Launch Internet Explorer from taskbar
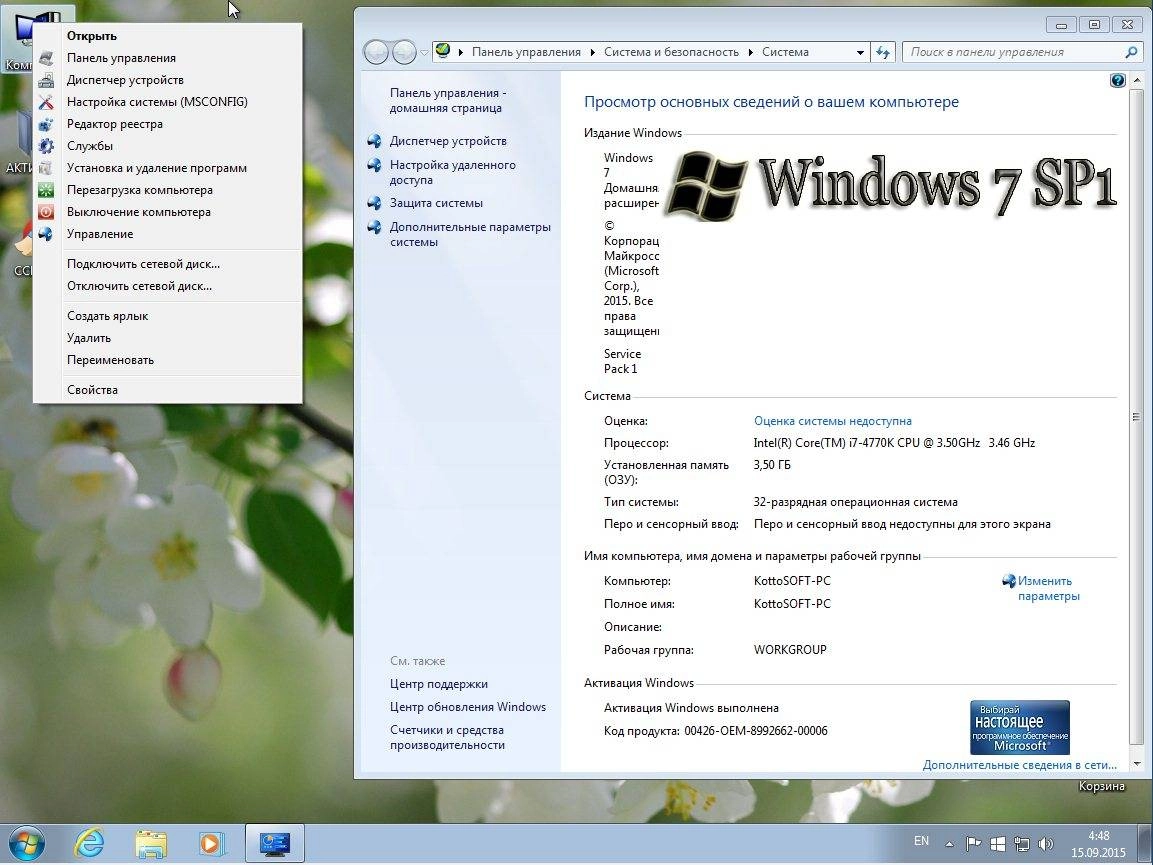This screenshot has width=1153, height=865. coord(89,844)
